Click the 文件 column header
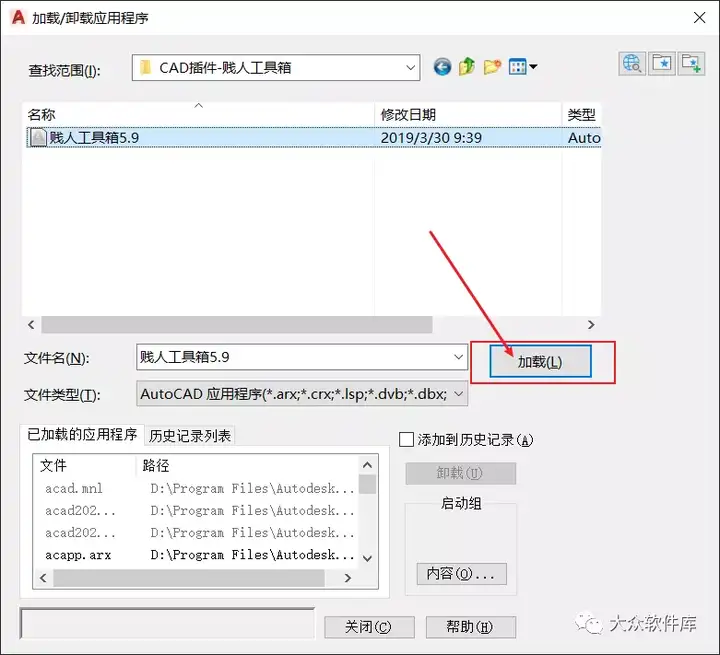Screen dimensions: 720x655 (x=85, y=466)
